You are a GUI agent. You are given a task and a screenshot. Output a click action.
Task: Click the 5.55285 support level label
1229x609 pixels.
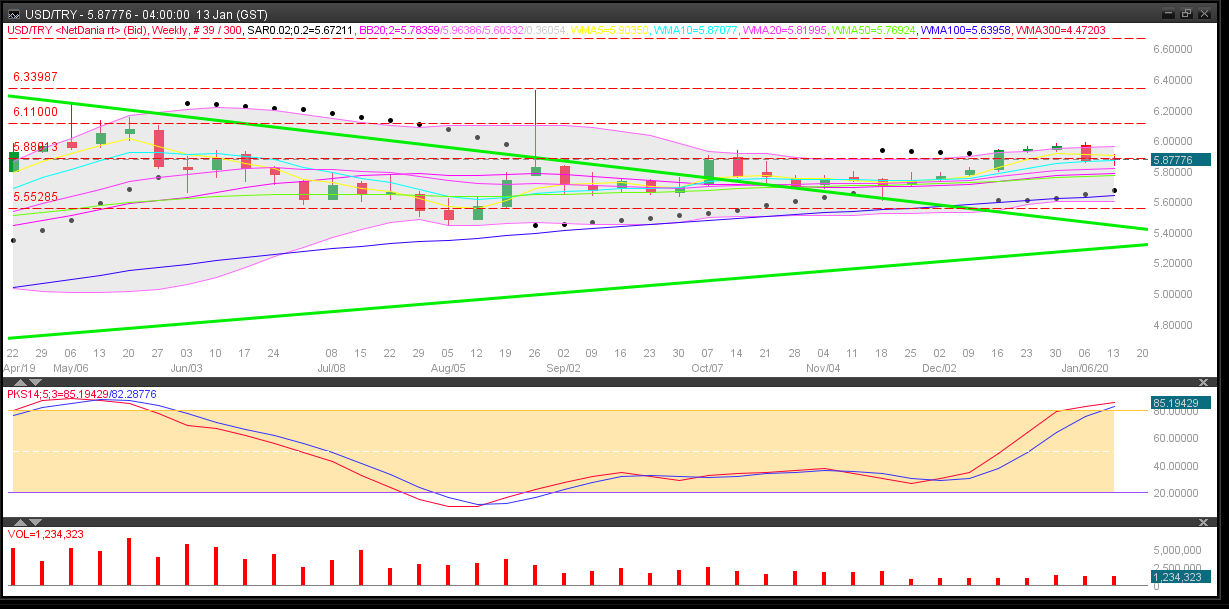(34, 198)
